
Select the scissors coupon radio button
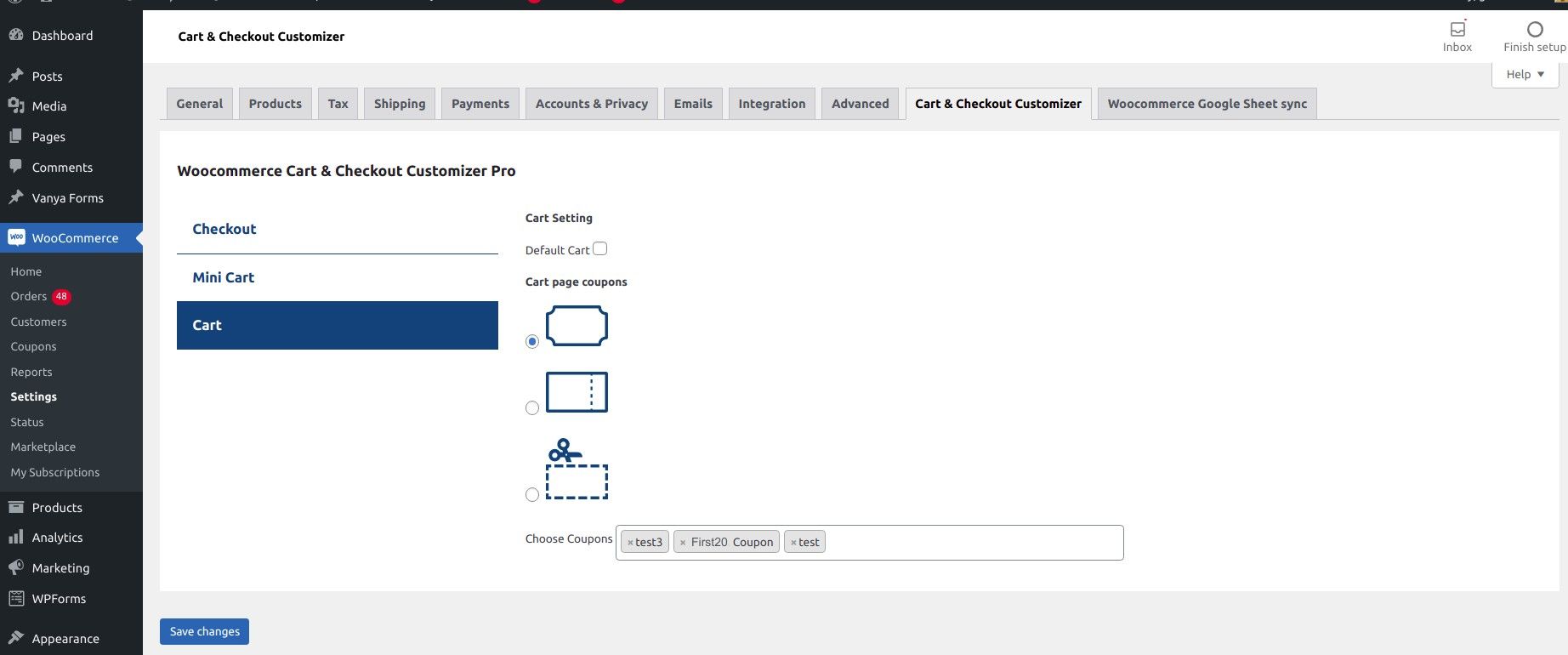(532, 494)
